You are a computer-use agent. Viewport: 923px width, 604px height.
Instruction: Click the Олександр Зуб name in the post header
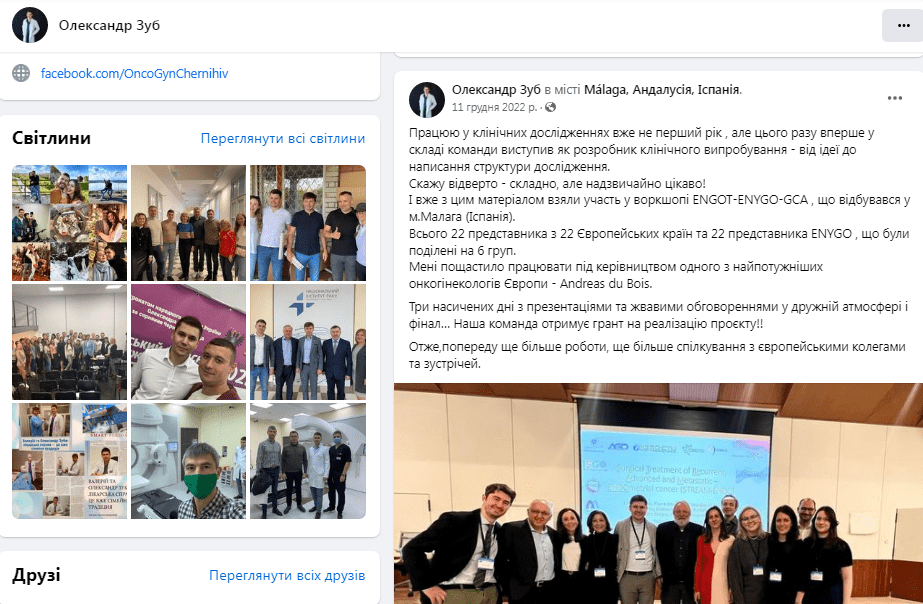[496, 89]
